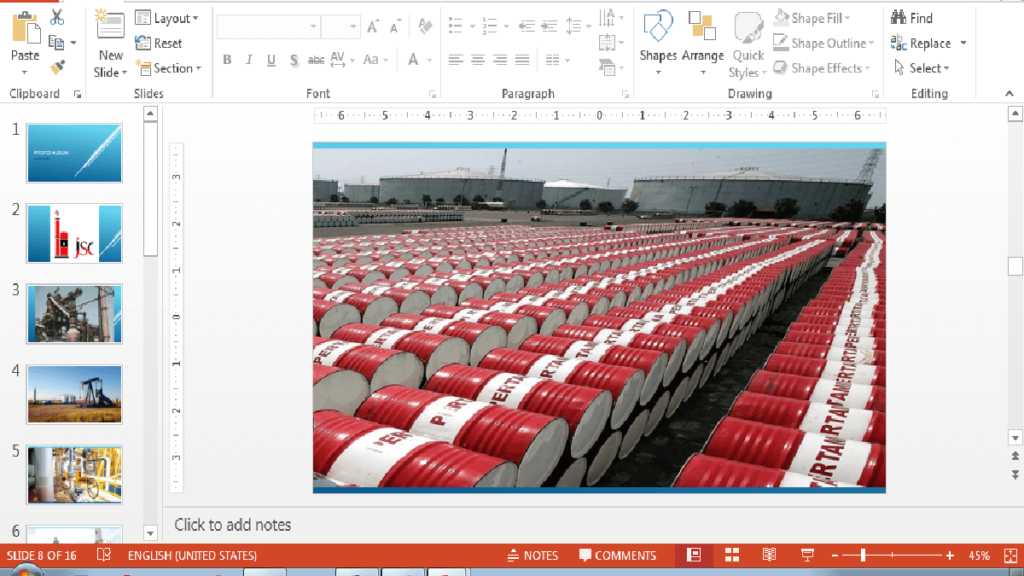Start Slide Show from the status bar icon

tap(807, 555)
